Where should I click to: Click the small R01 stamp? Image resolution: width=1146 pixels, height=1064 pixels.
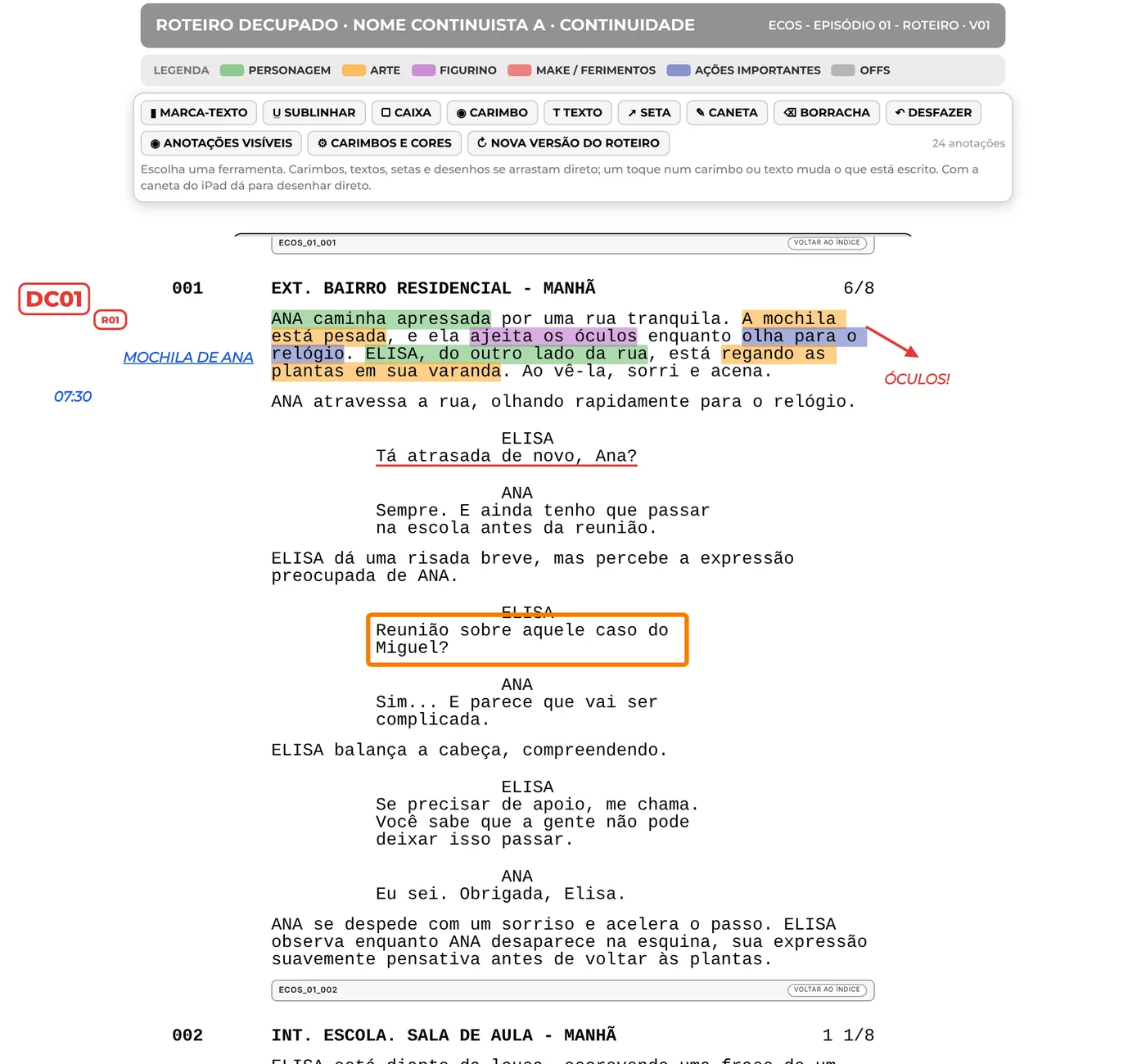pyautogui.click(x=111, y=320)
